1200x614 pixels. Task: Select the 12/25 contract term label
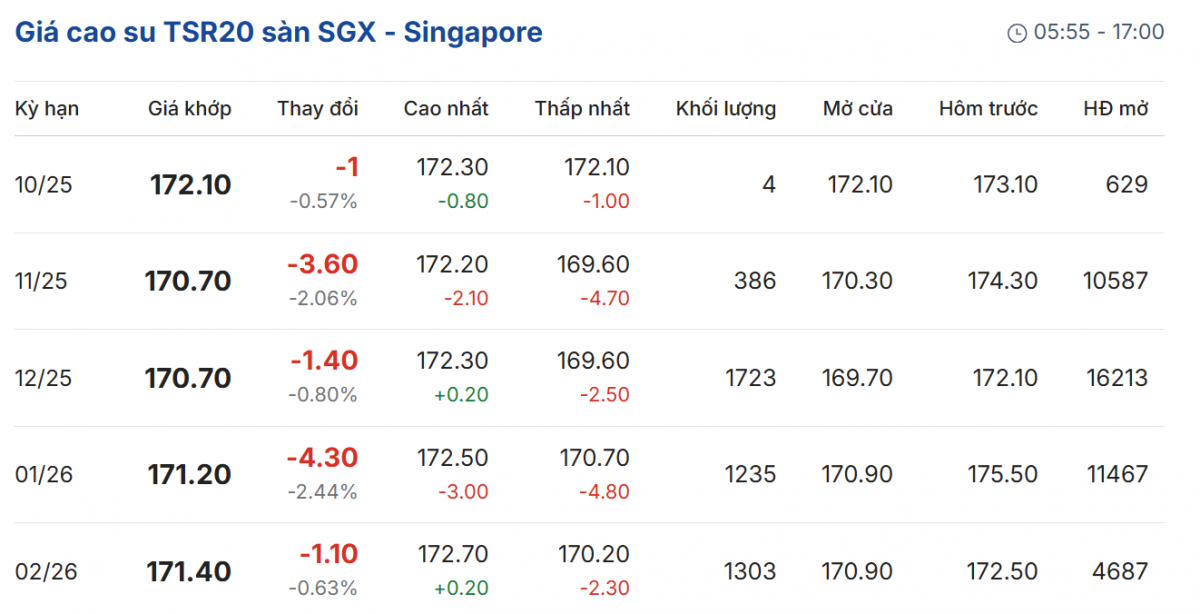coord(41,379)
